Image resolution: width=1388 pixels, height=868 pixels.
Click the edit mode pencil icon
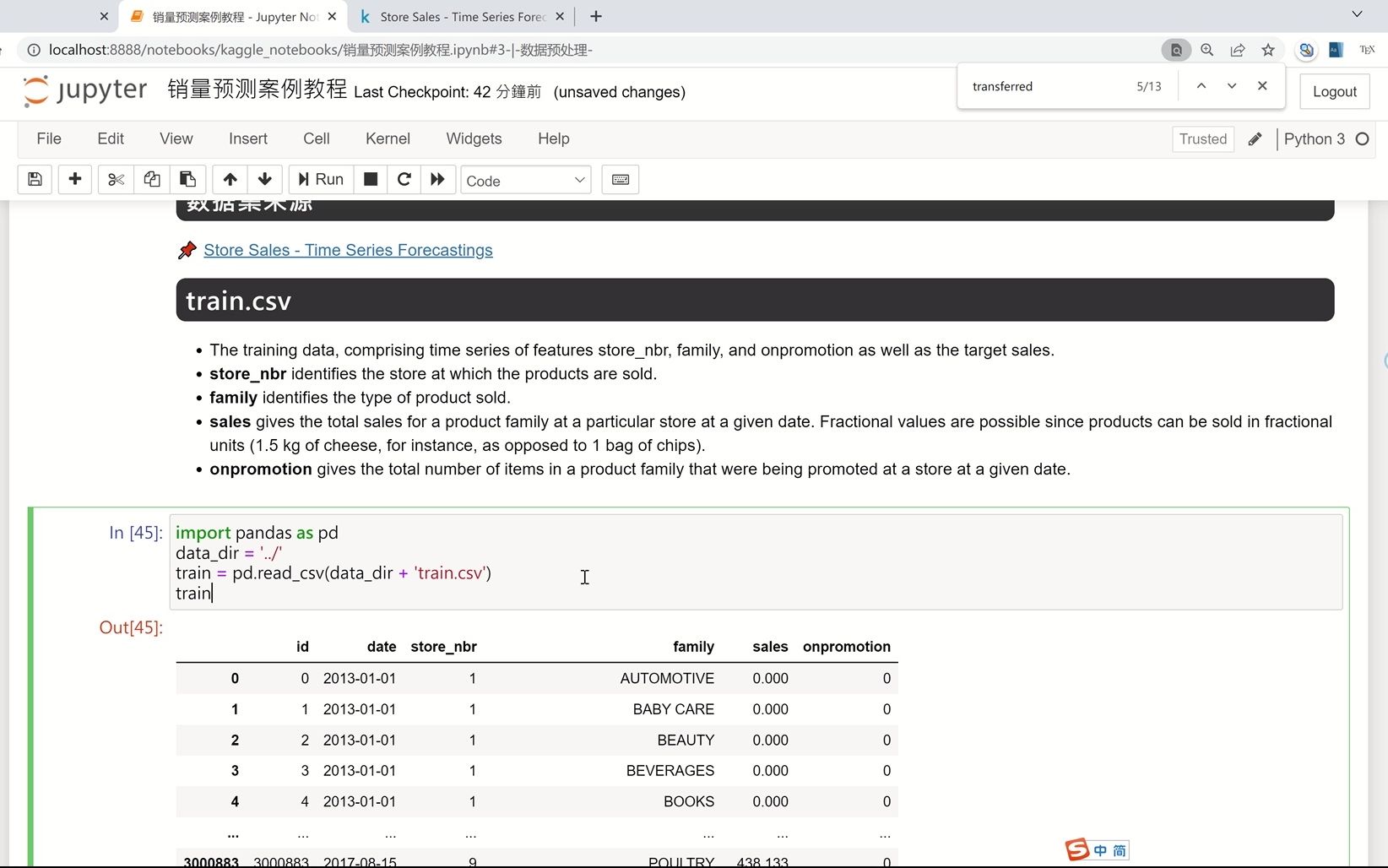point(1255,139)
